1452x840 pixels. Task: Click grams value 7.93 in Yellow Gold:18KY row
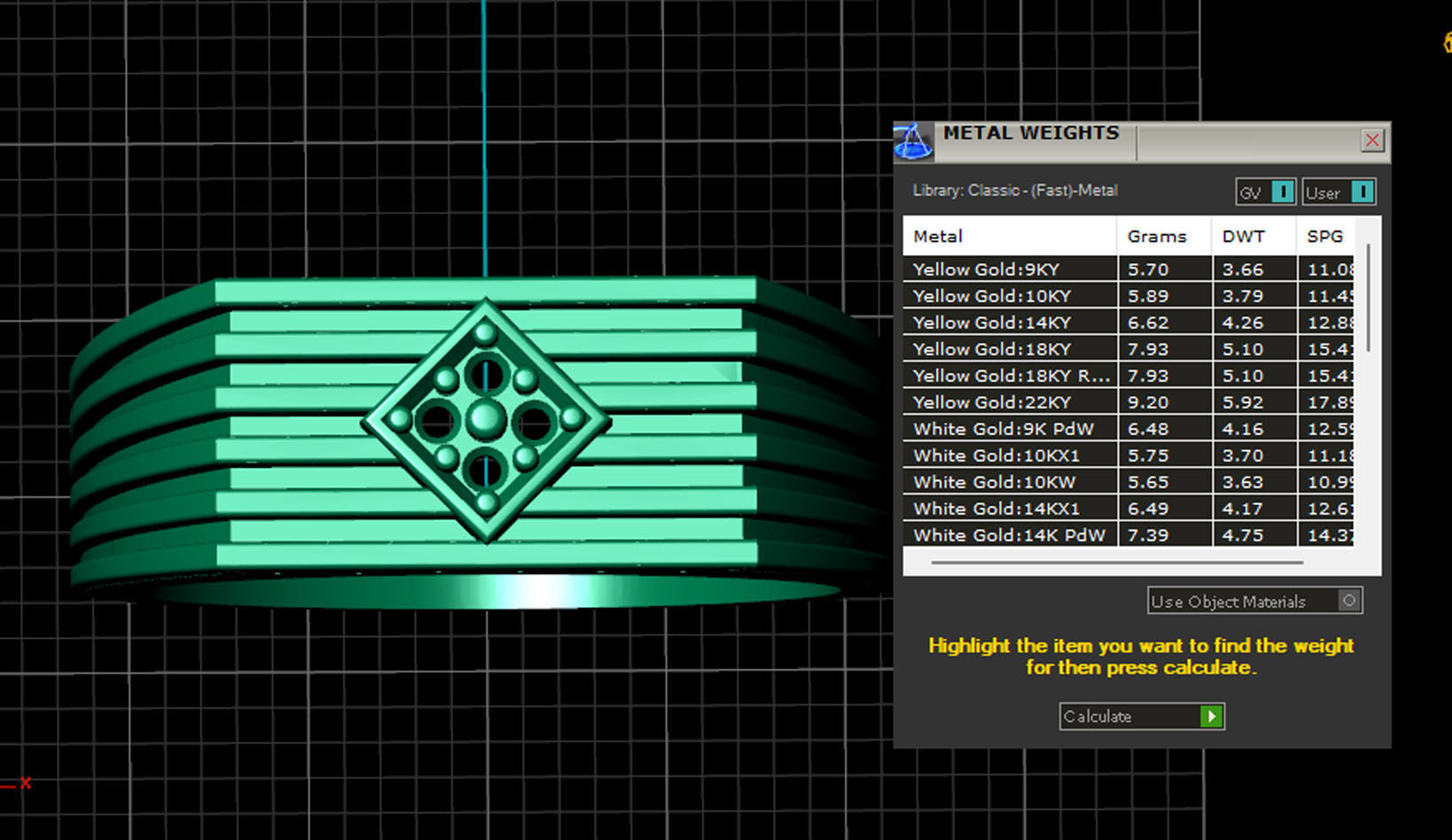(1148, 349)
